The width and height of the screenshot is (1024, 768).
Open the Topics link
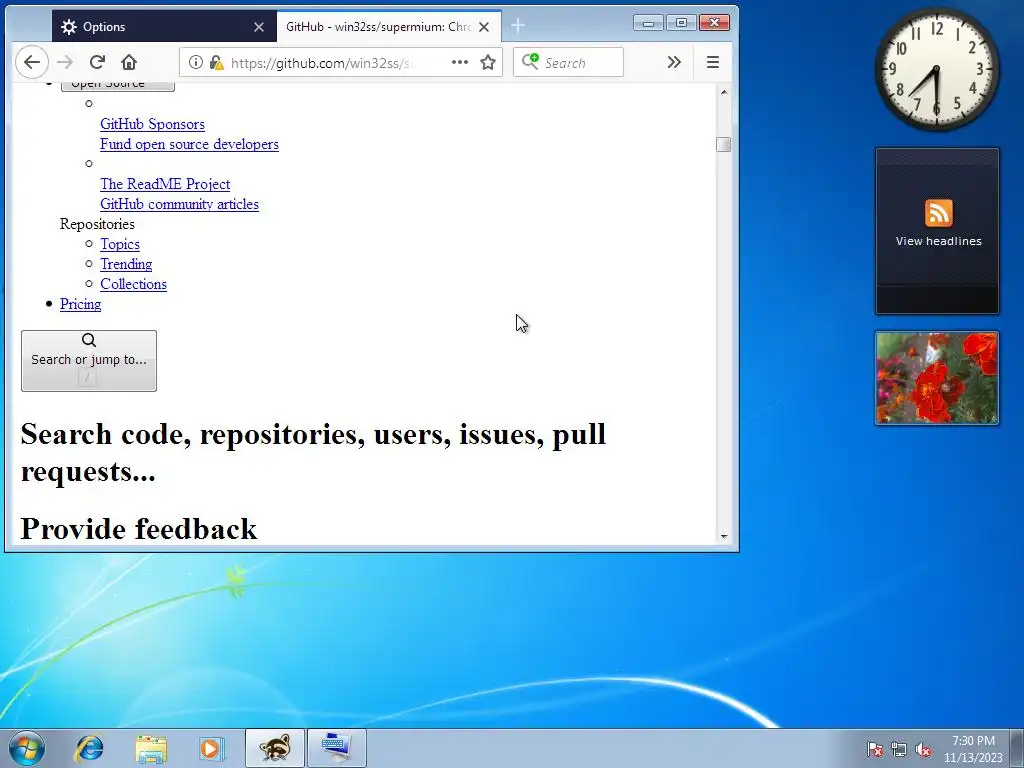pos(120,244)
